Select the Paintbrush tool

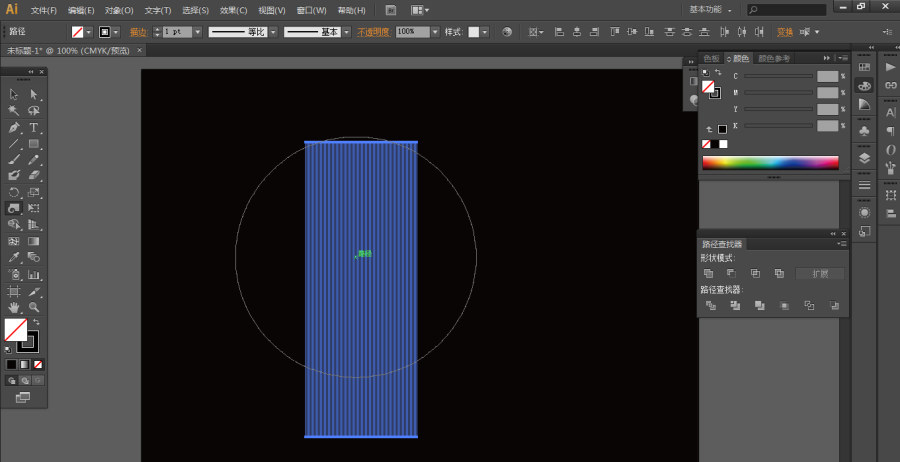click(14, 160)
